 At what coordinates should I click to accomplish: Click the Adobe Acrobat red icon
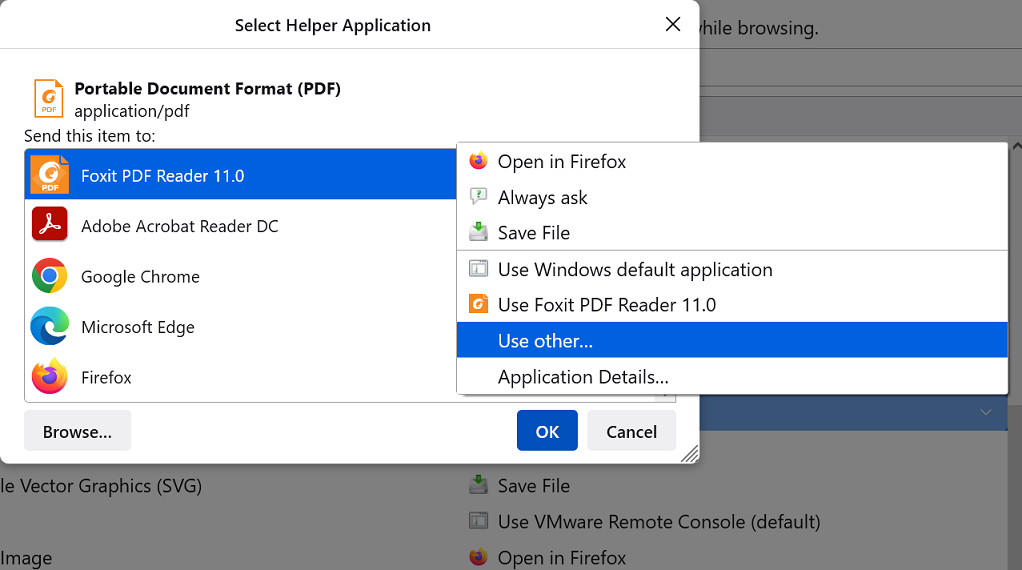[50, 224]
